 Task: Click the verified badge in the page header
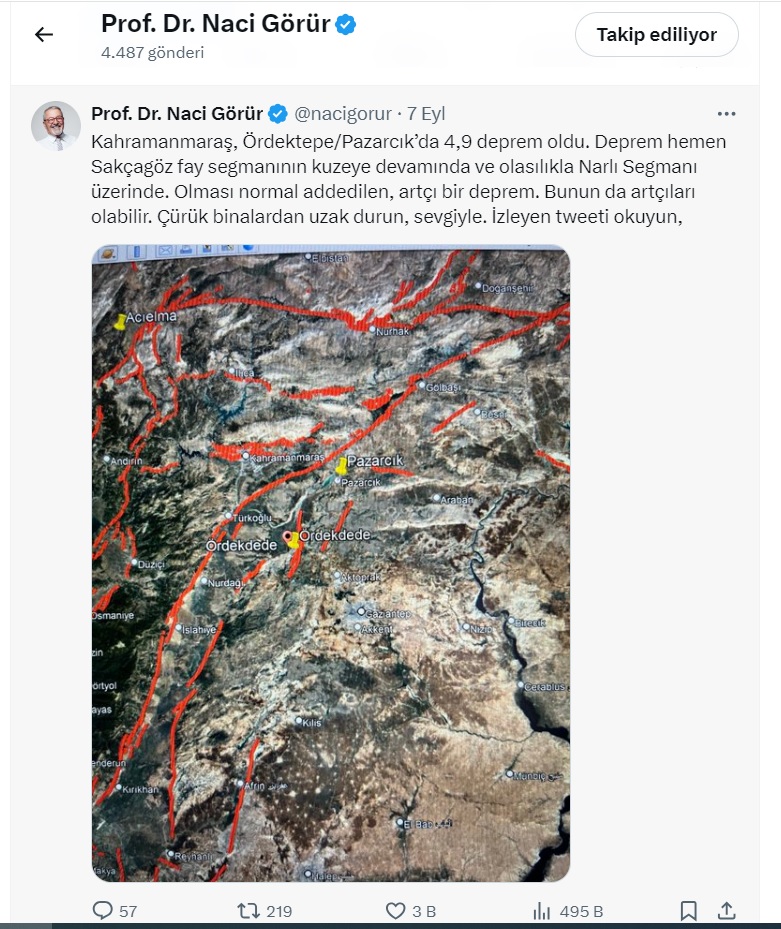[346, 24]
